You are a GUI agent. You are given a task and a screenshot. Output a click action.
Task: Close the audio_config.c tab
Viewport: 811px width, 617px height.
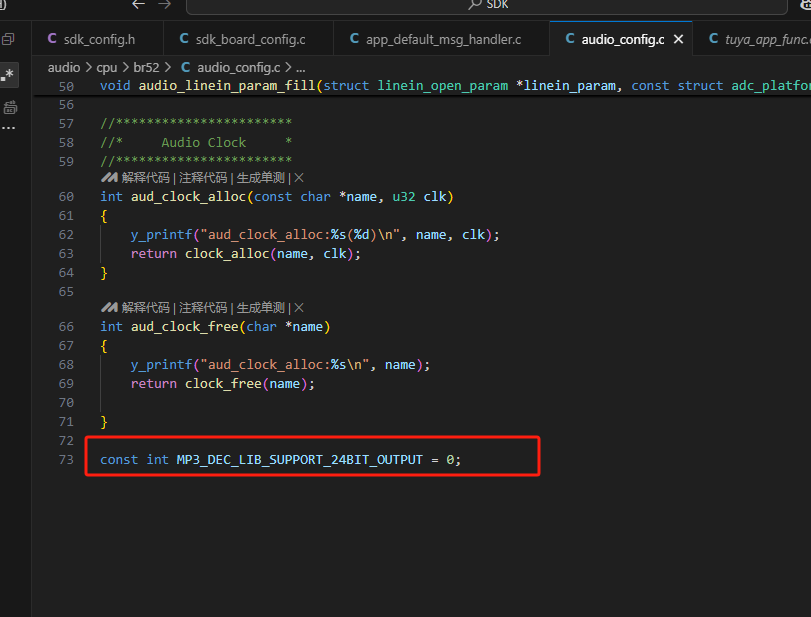point(678,39)
